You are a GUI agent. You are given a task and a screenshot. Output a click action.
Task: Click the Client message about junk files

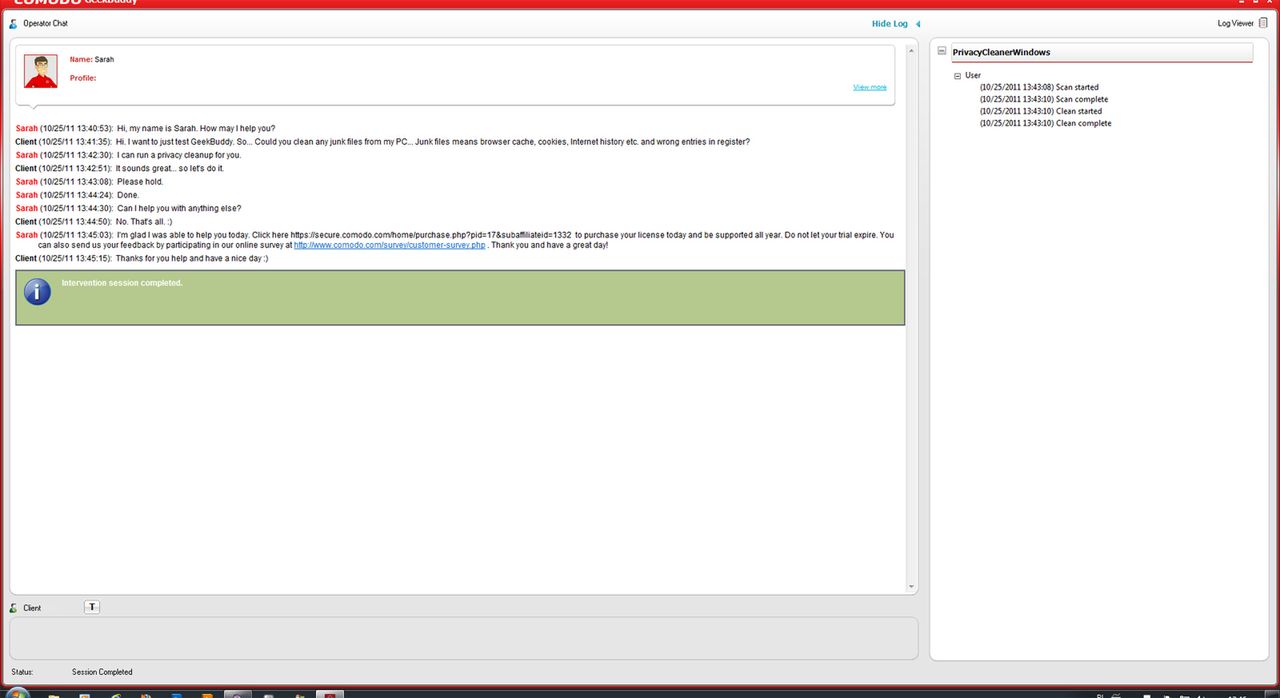coord(382,142)
